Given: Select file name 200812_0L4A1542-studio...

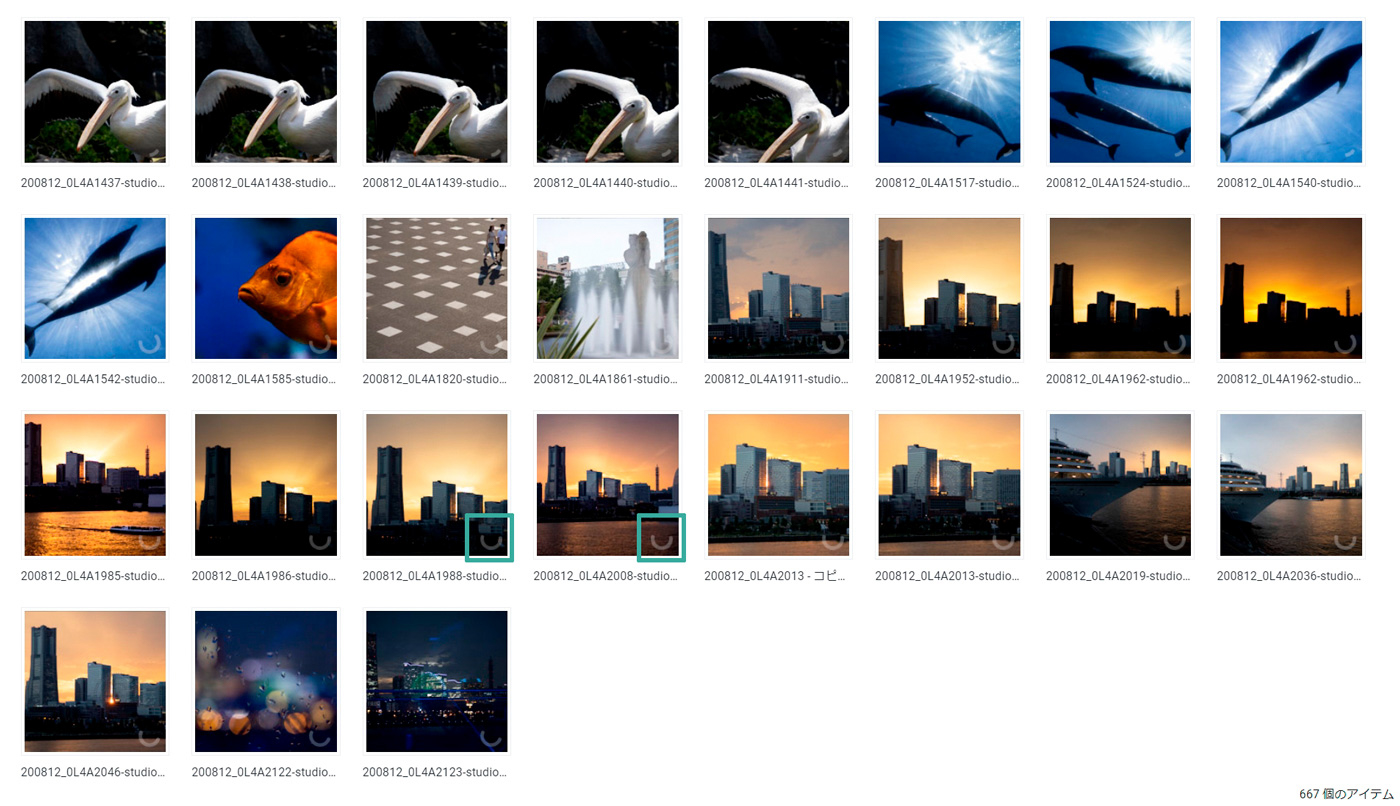Looking at the screenshot, I should click(x=93, y=379).
